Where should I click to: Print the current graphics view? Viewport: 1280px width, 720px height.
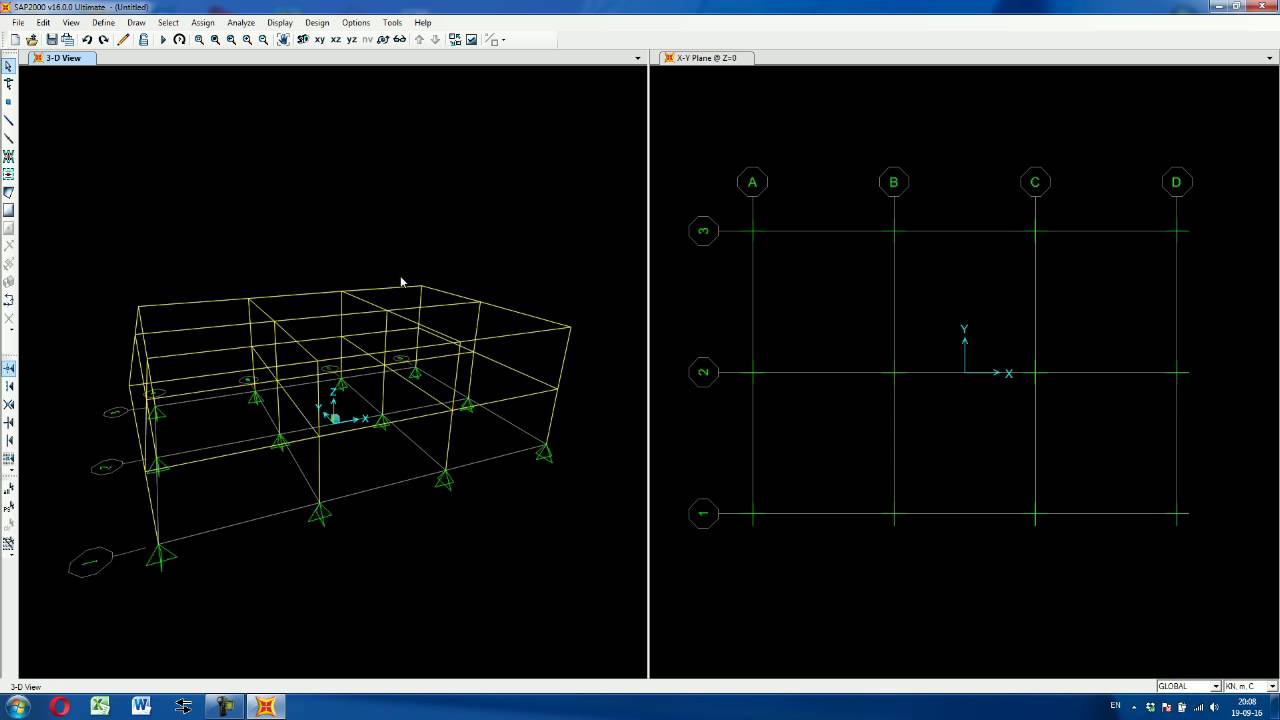67,40
